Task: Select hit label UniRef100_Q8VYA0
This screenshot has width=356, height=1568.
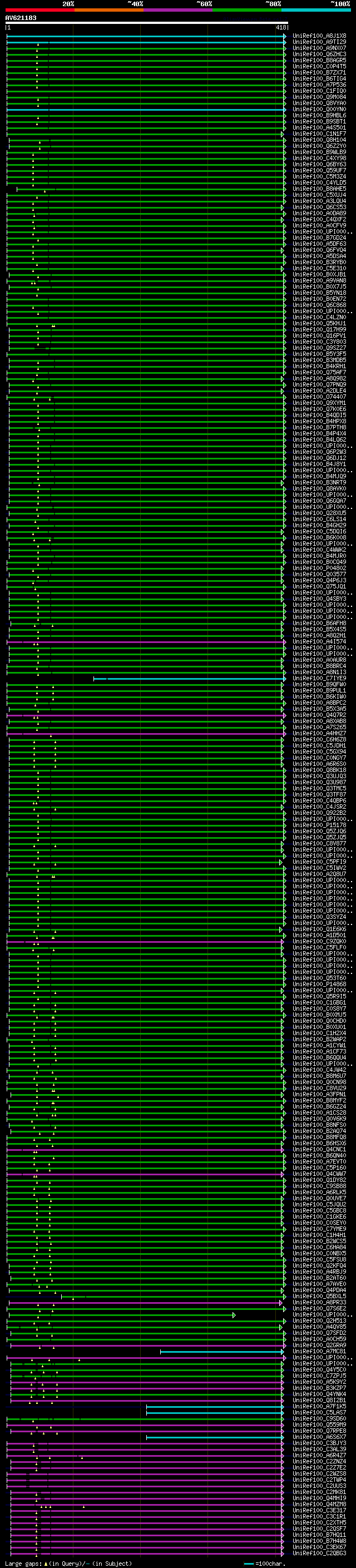Action: 319,103
